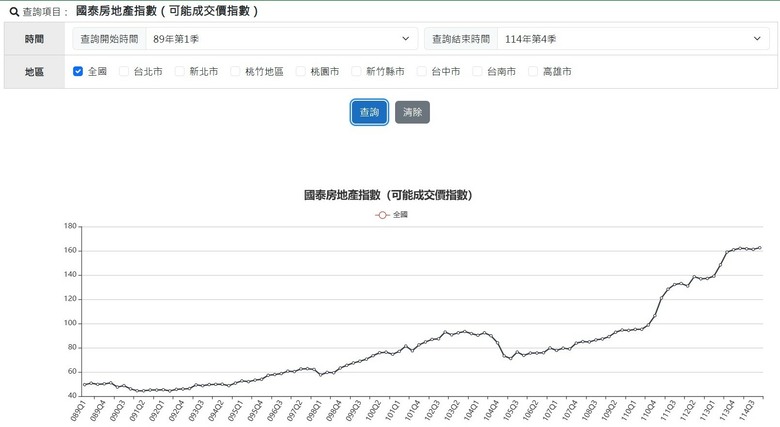Click the 地區 row label
Viewport: 780px width, 427px height.
pyautogui.click(x=34, y=72)
